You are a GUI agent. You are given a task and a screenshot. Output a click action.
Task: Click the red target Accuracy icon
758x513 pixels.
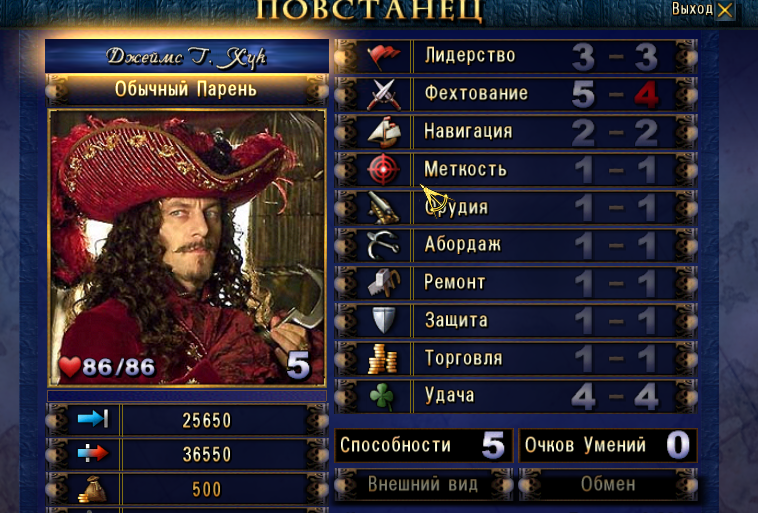tap(384, 170)
